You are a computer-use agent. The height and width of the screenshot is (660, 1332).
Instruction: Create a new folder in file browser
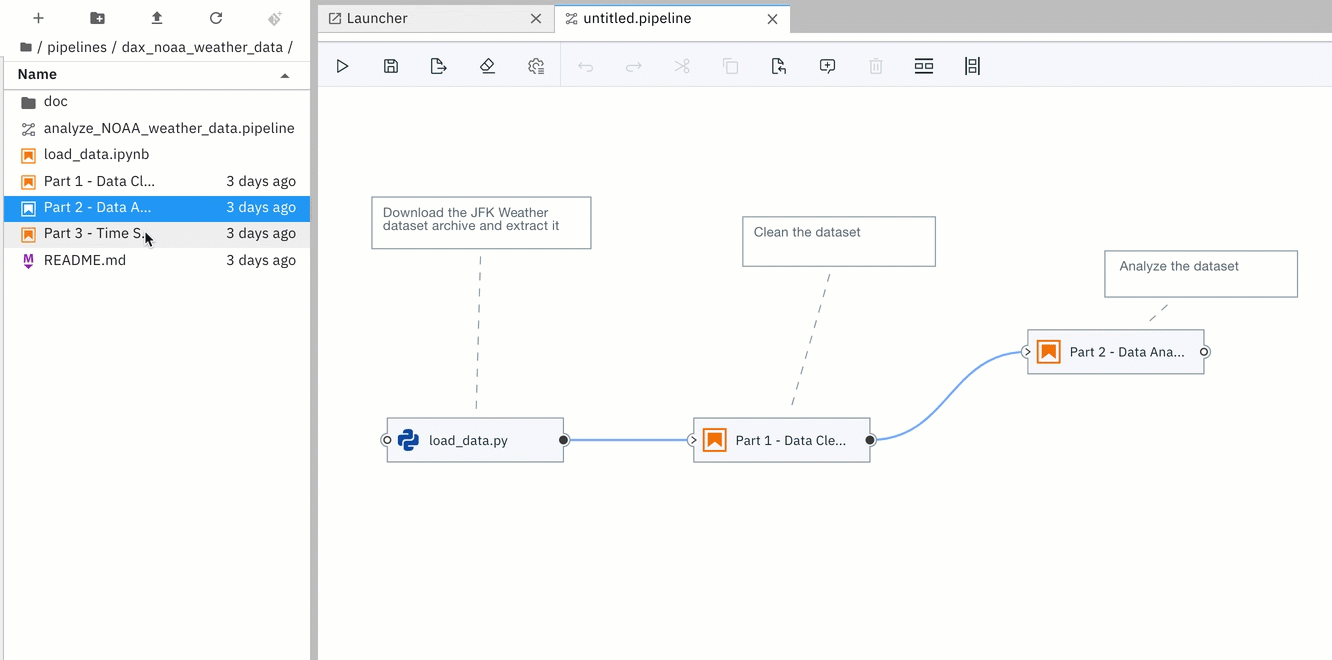tap(97, 18)
